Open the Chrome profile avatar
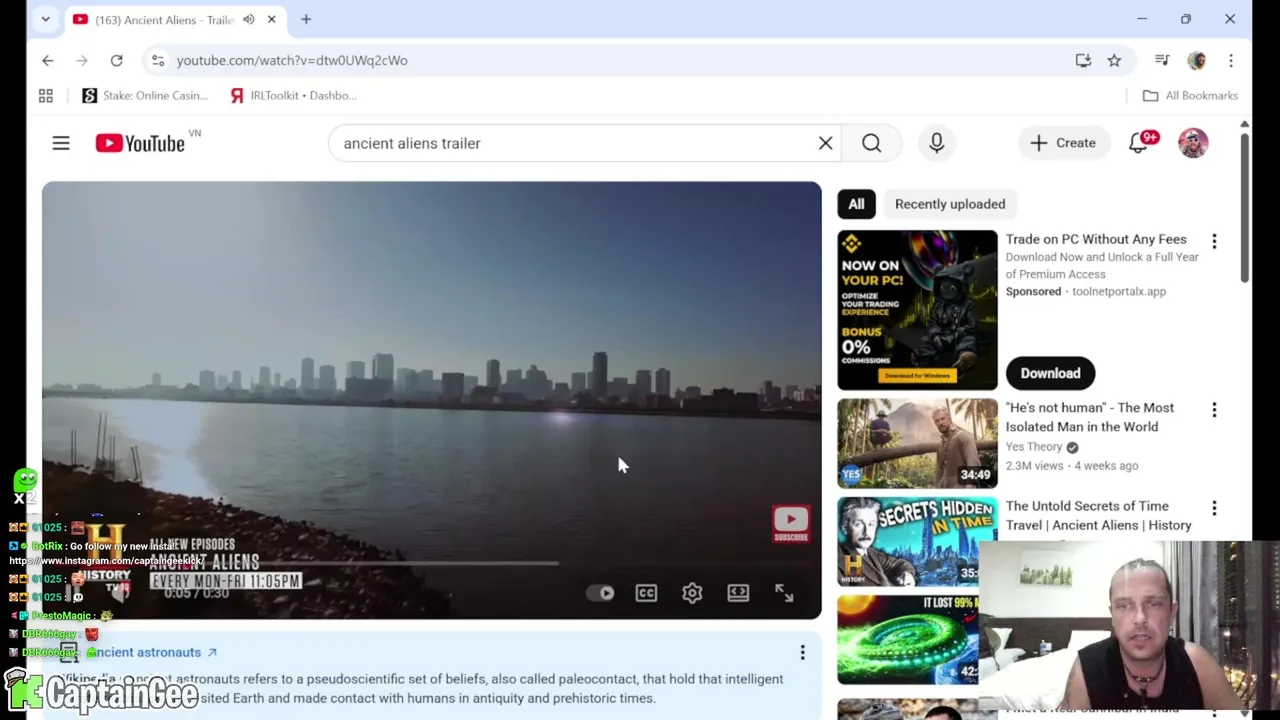This screenshot has width=1280, height=720. click(1197, 60)
